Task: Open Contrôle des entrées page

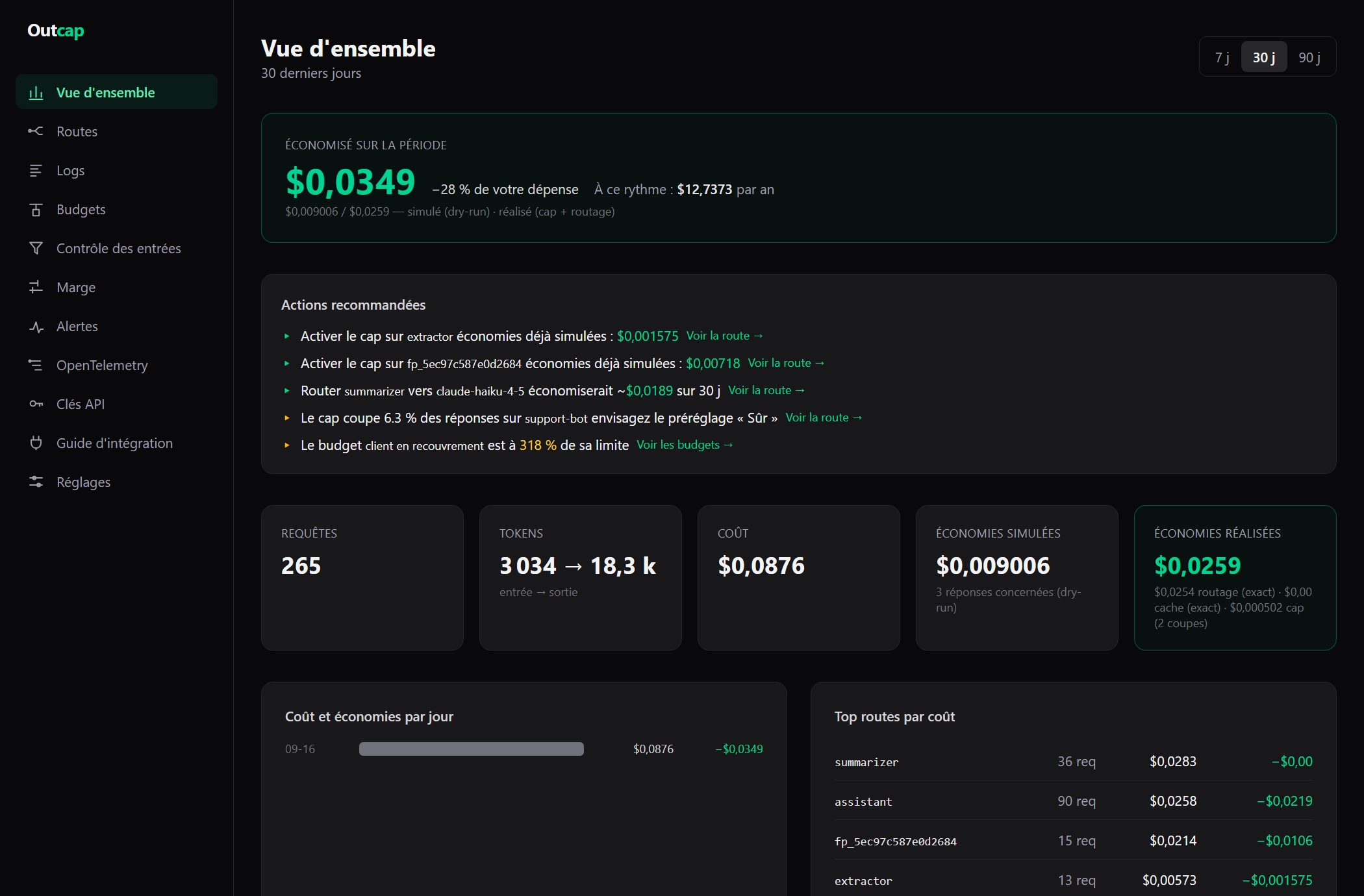Action: (116, 249)
